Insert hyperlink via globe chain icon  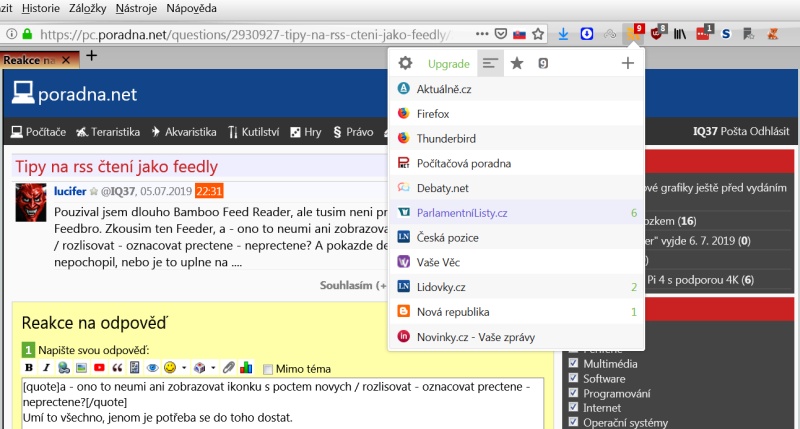[x=64, y=367]
